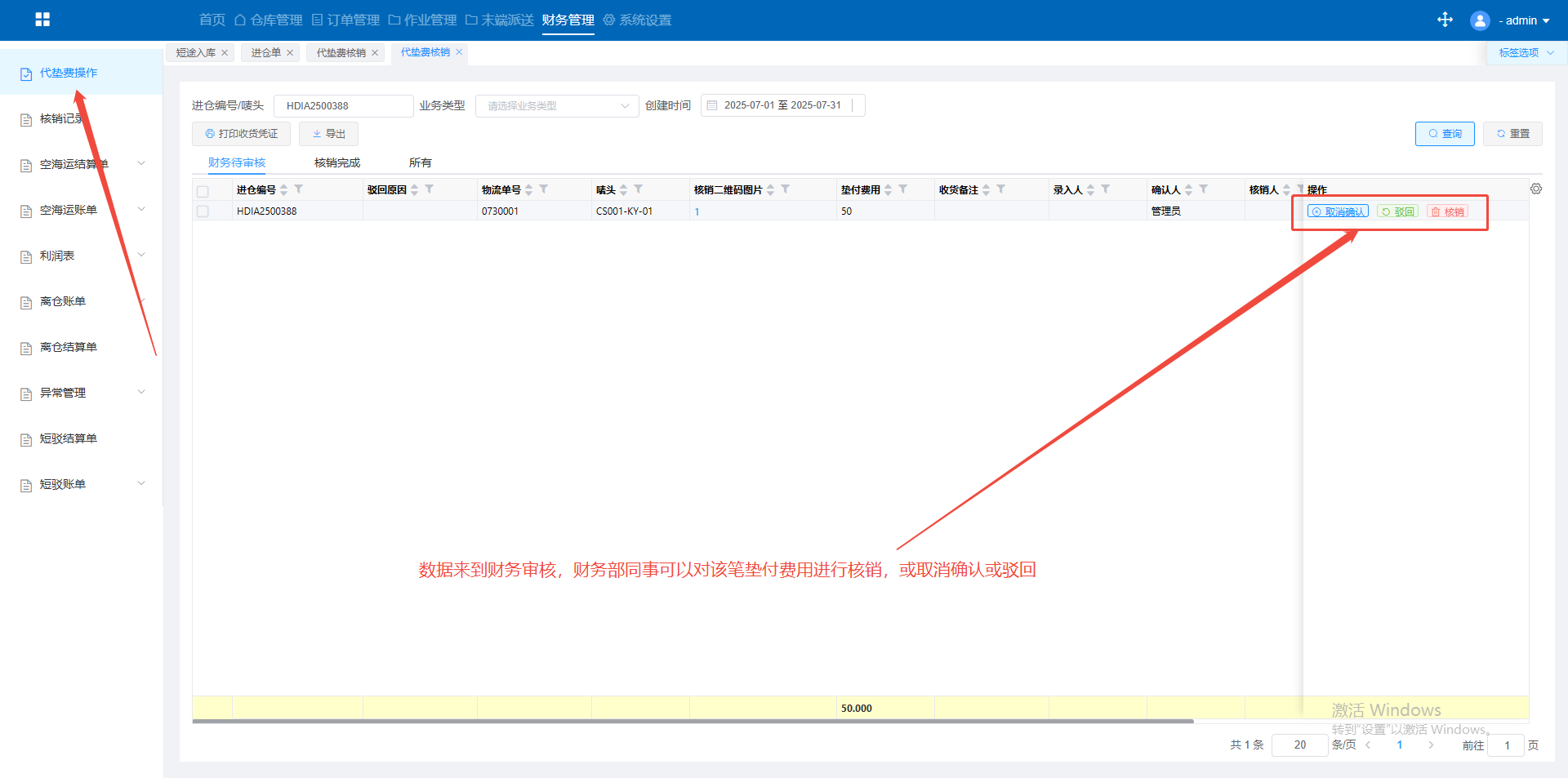Click the horizontal table scrollbar
This screenshot has height=778, width=1568.
click(693, 722)
